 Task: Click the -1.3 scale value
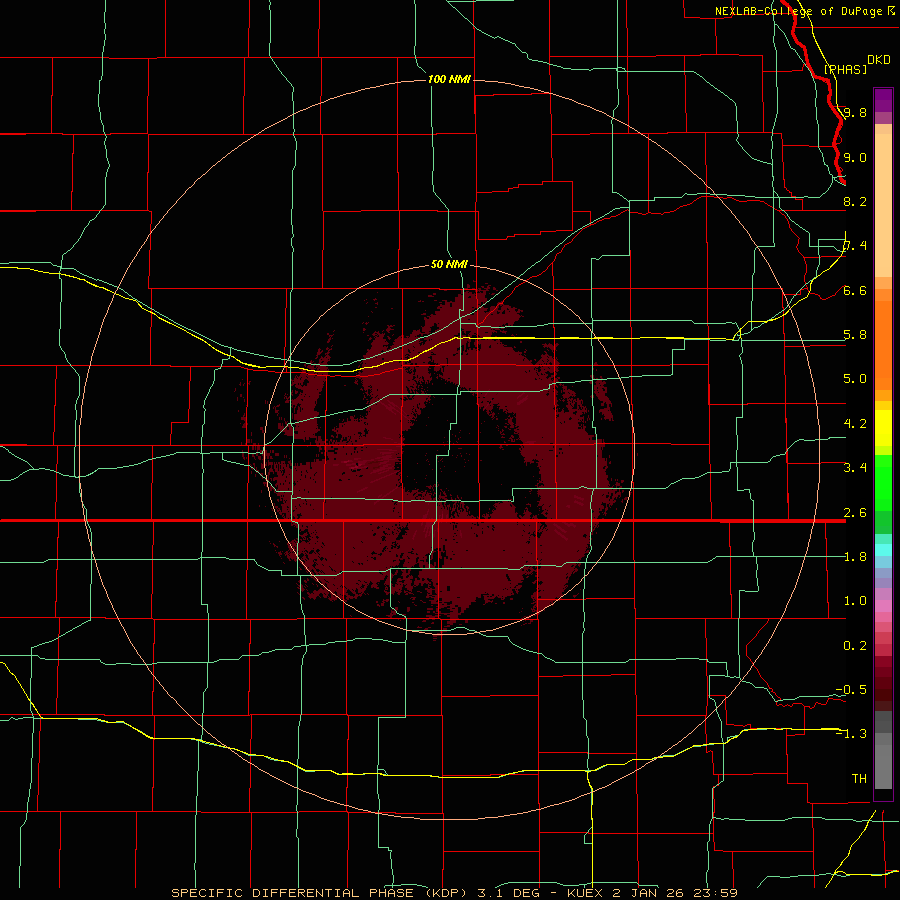pos(851,734)
